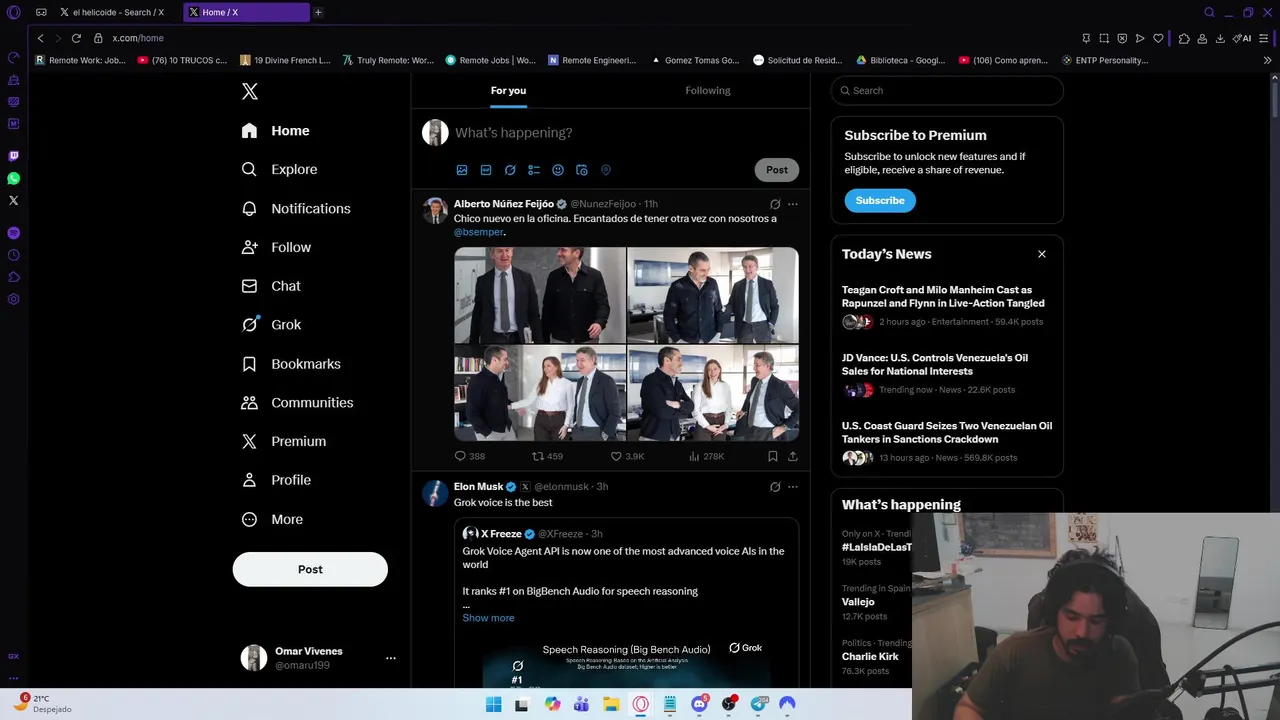
Task: Click the grey Post button in the composer
Action: click(777, 170)
